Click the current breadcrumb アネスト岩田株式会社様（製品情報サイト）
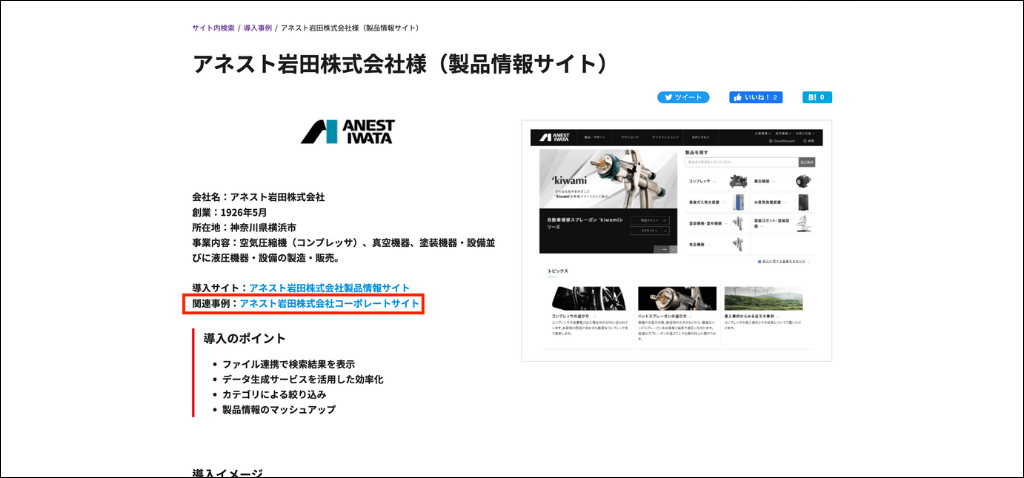 tap(351, 28)
